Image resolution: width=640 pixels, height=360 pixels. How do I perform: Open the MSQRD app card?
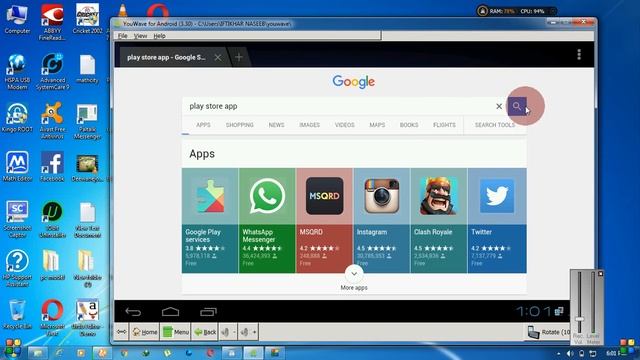(x=324, y=220)
